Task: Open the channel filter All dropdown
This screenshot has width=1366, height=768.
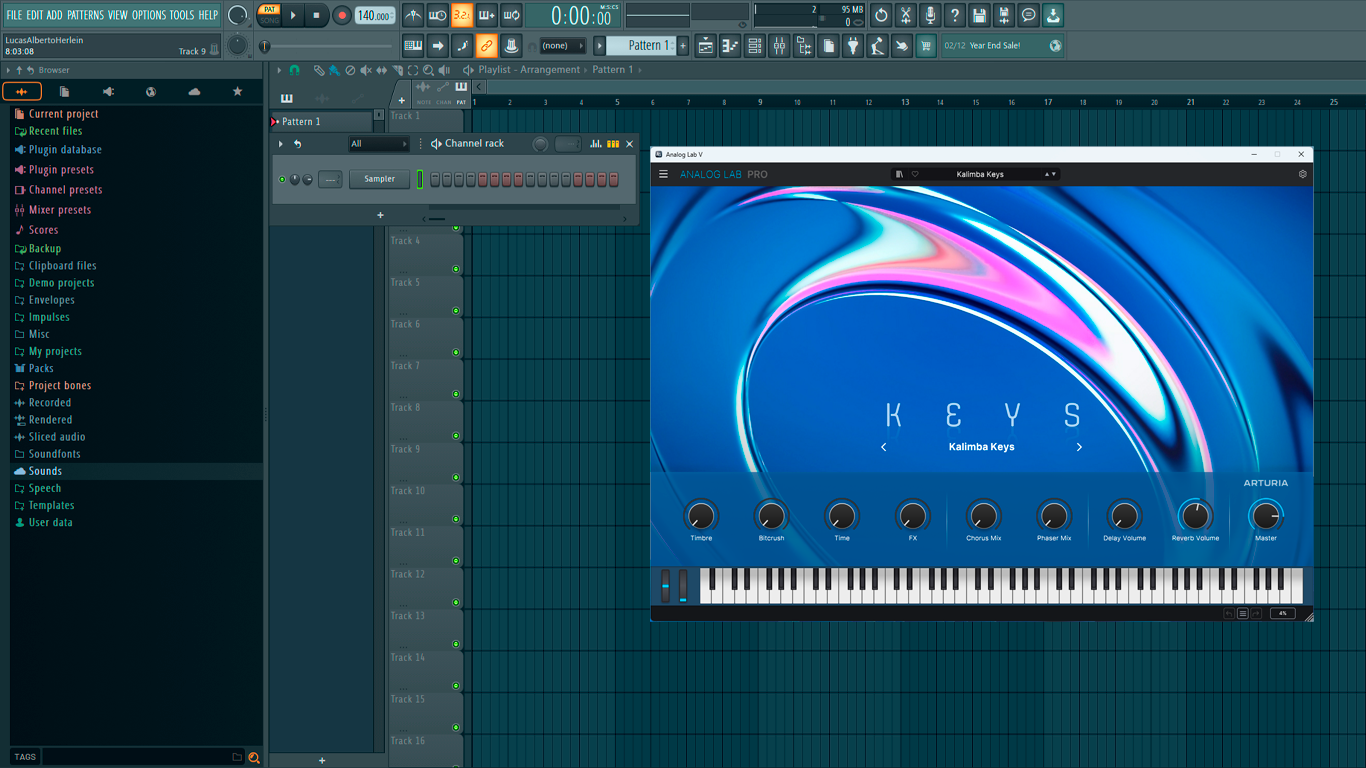Action: pos(379,144)
